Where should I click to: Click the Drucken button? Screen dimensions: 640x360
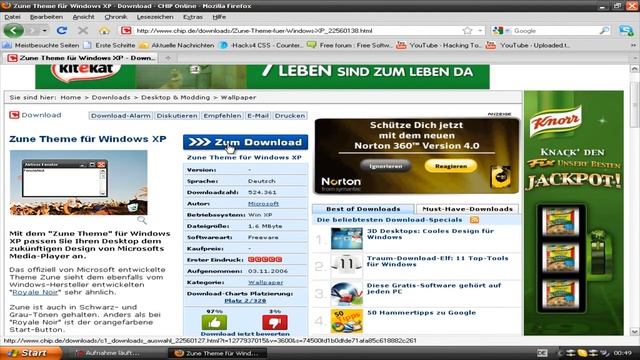pos(290,116)
